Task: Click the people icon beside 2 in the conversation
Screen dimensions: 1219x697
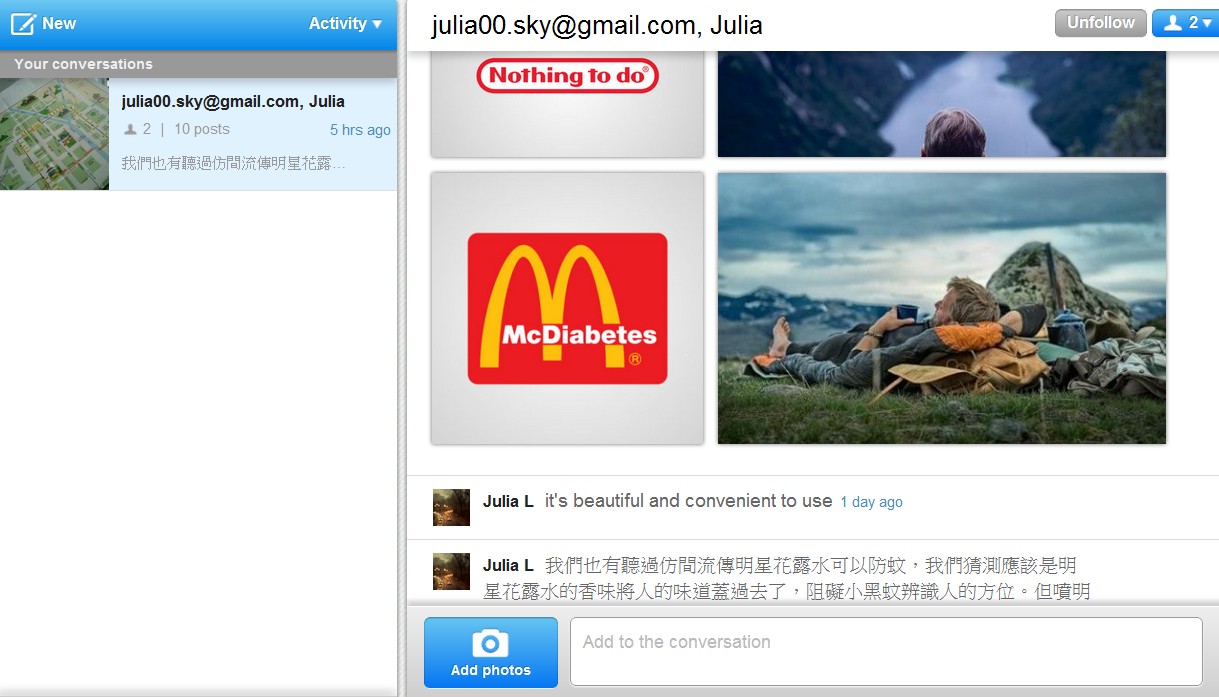Action: pos(130,129)
